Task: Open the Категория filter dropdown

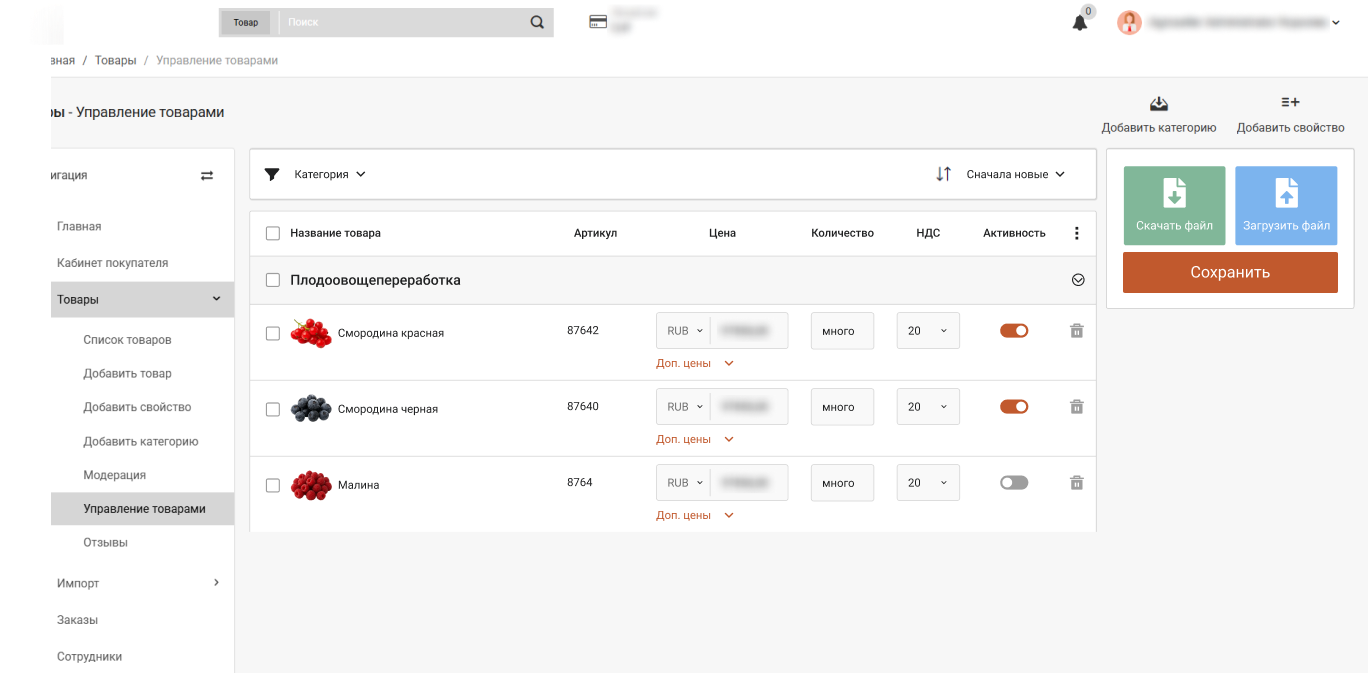Action: tap(330, 174)
